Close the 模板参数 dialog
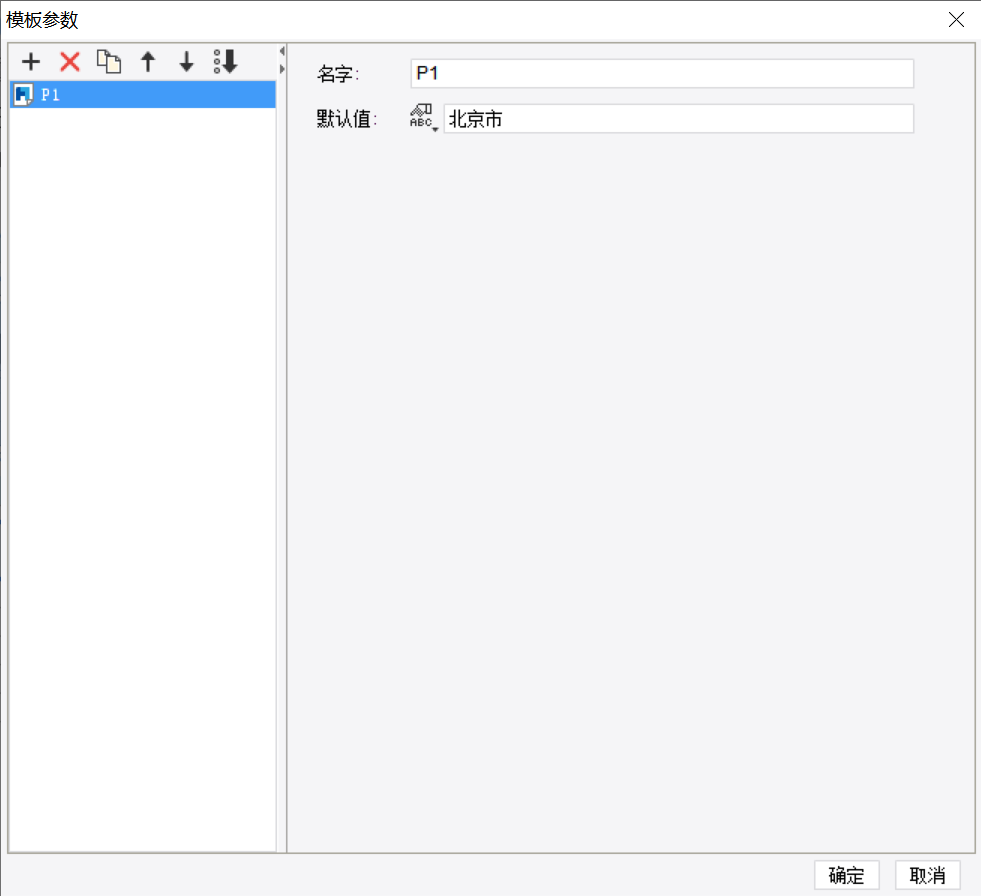This screenshot has height=896, width=981. (956, 19)
